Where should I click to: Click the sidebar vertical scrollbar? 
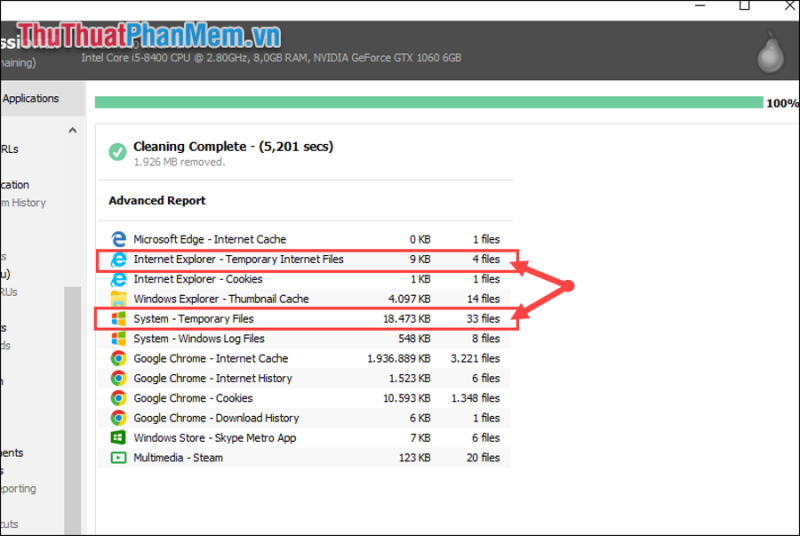pyautogui.click(x=72, y=411)
